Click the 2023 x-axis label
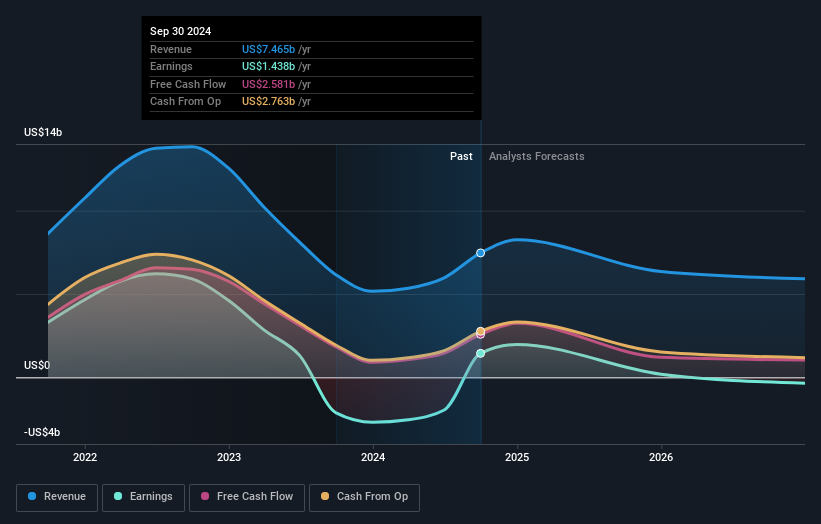The height and width of the screenshot is (524, 821). tap(229, 457)
